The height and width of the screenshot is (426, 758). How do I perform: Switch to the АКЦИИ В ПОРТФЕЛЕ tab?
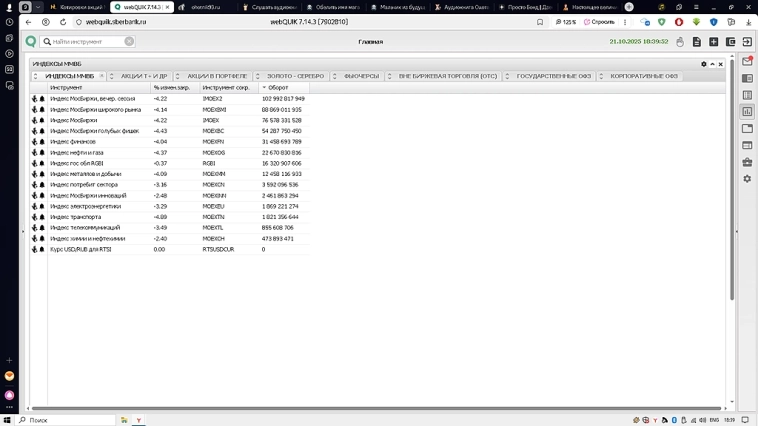tap(217, 76)
